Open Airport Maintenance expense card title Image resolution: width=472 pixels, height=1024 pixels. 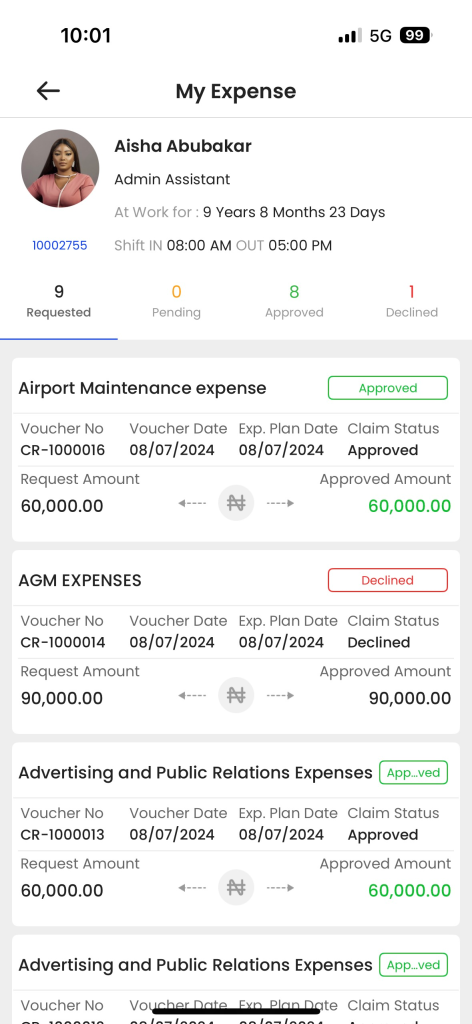pyautogui.click(x=142, y=388)
